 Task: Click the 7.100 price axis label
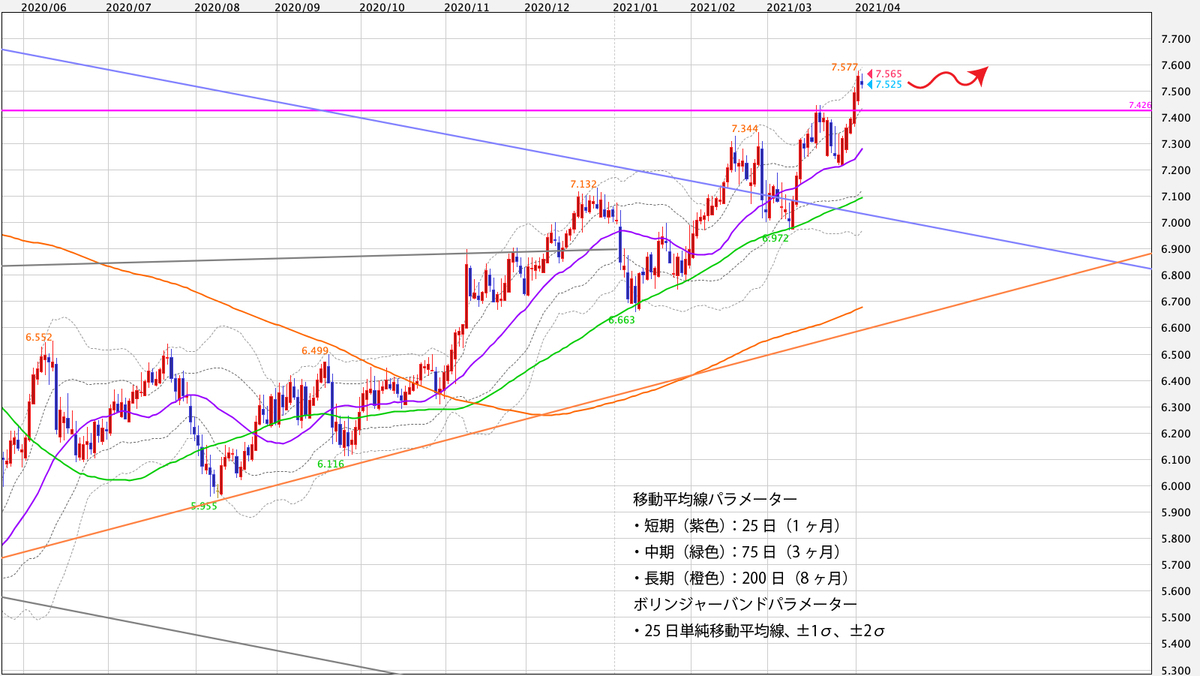[1174, 197]
